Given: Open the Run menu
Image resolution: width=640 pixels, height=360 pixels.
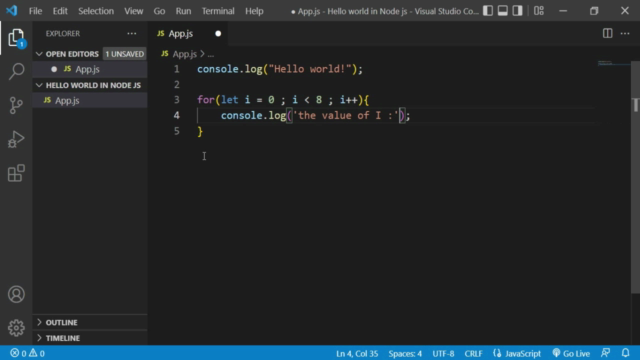Looking at the screenshot, I should pos(183,11).
